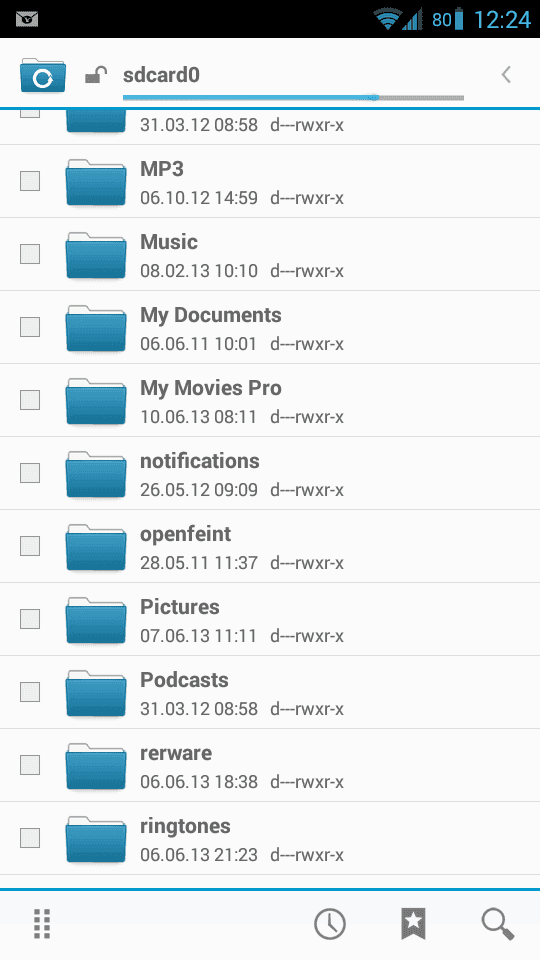Select checkbox next to My Documents
540x960 pixels.
pos(30,327)
